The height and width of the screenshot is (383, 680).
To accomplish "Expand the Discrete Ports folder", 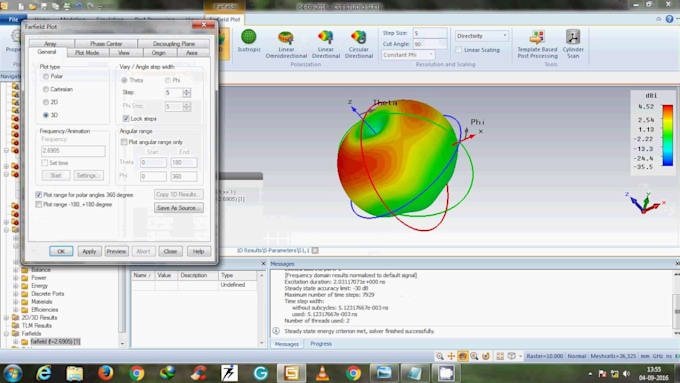I will tap(16, 294).
